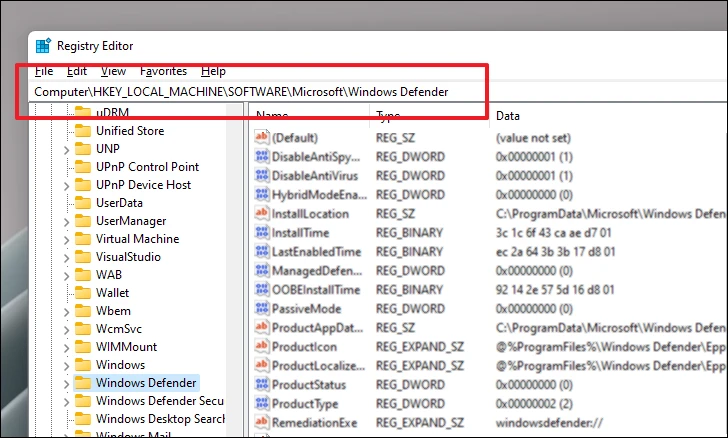
Task: Click the windowsdefender:// data cell
Action: [x=549, y=423]
